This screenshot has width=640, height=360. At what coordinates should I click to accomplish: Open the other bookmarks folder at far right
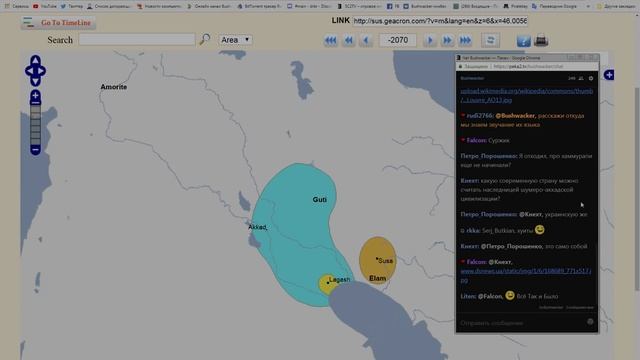(615, 6)
